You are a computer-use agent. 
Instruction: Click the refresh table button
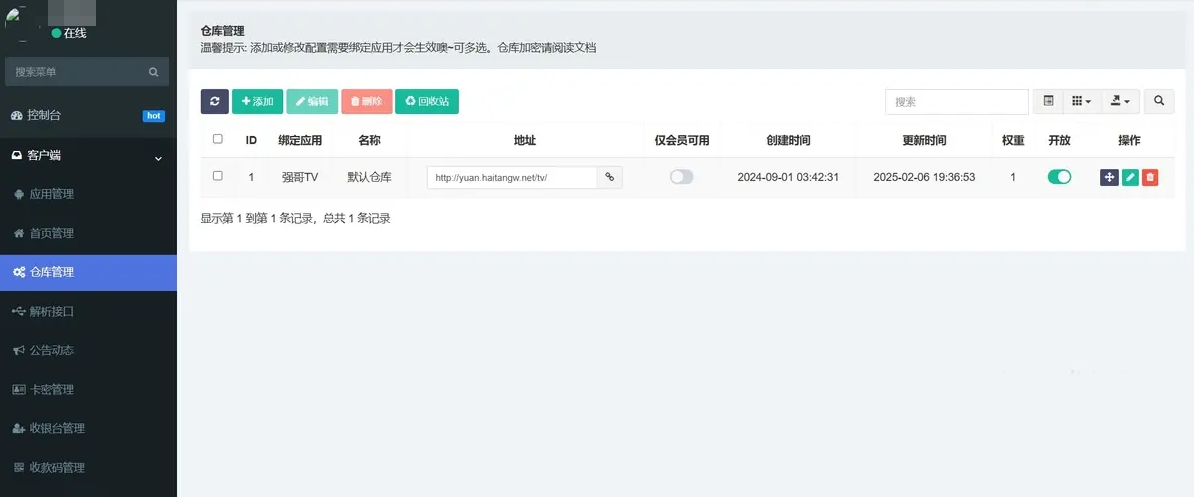[215, 101]
